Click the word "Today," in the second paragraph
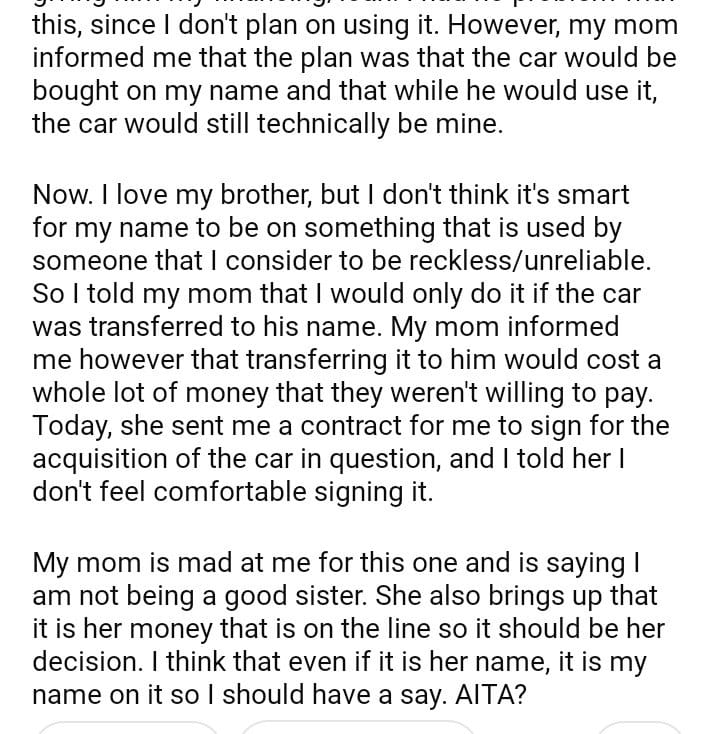720x734 pixels. 76,425
